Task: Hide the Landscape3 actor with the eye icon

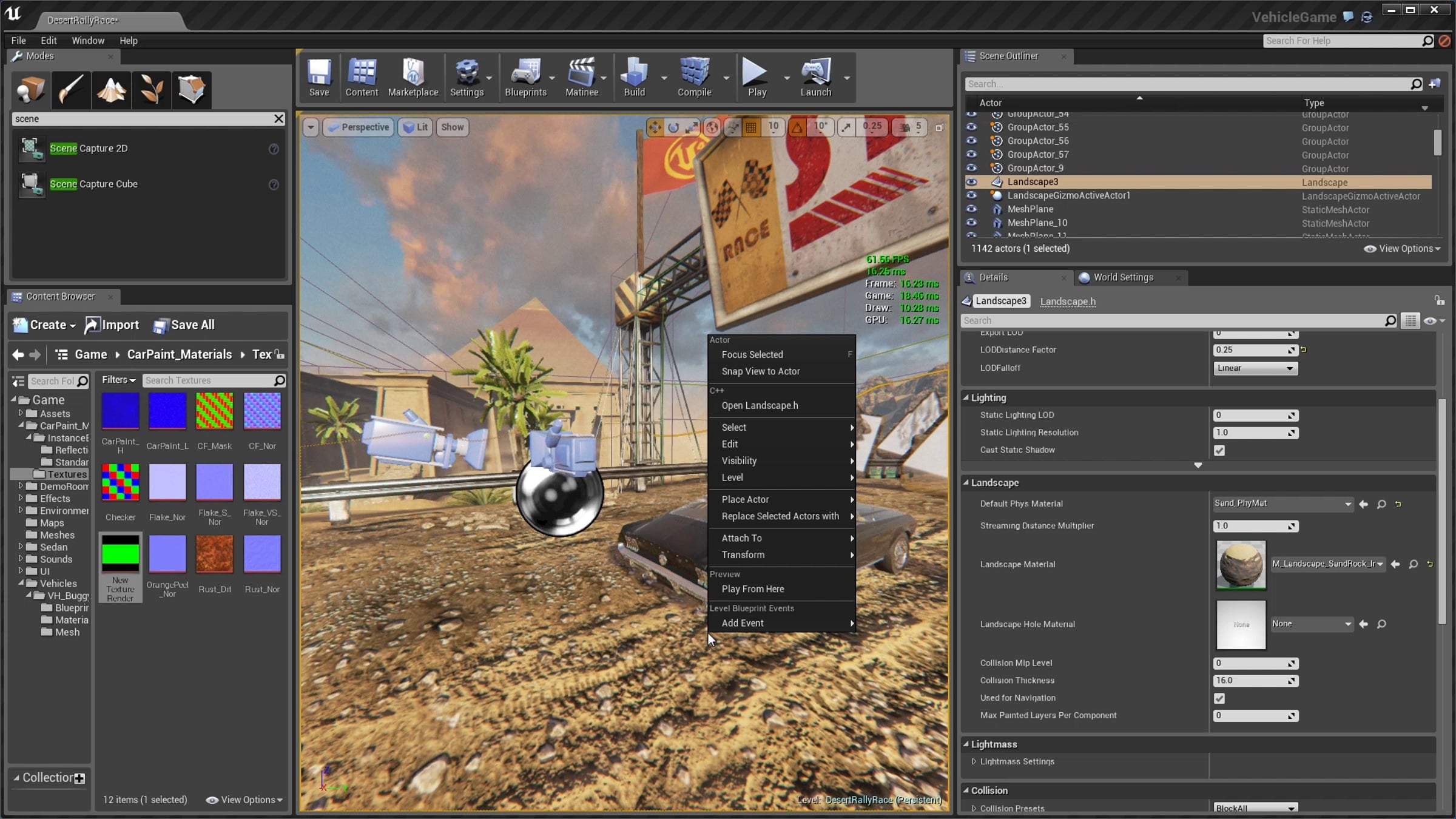Action: coord(971,182)
